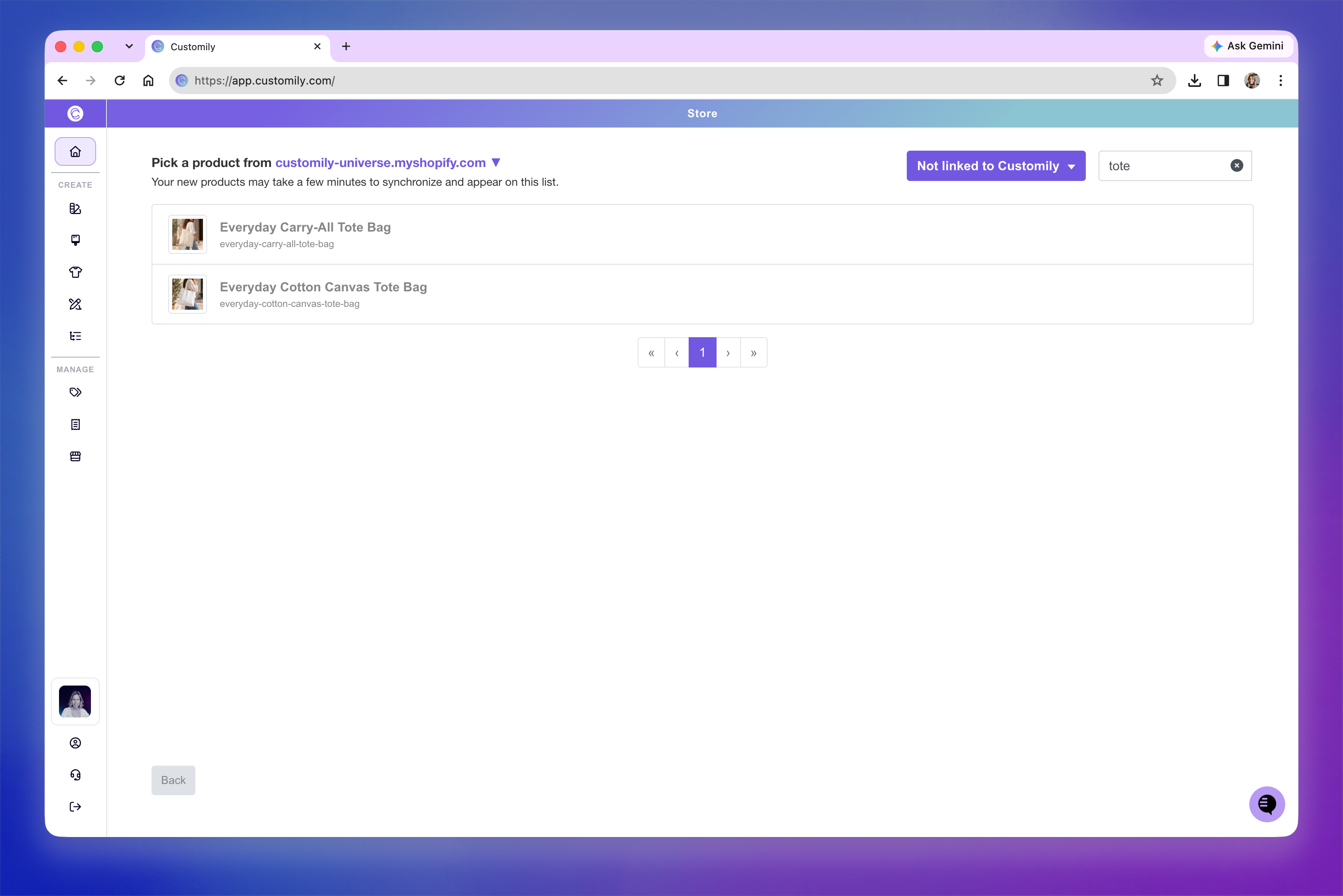Image resolution: width=1343 pixels, height=896 pixels.
Task: Open the orders document icon in sidebar
Action: pos(75,424)
